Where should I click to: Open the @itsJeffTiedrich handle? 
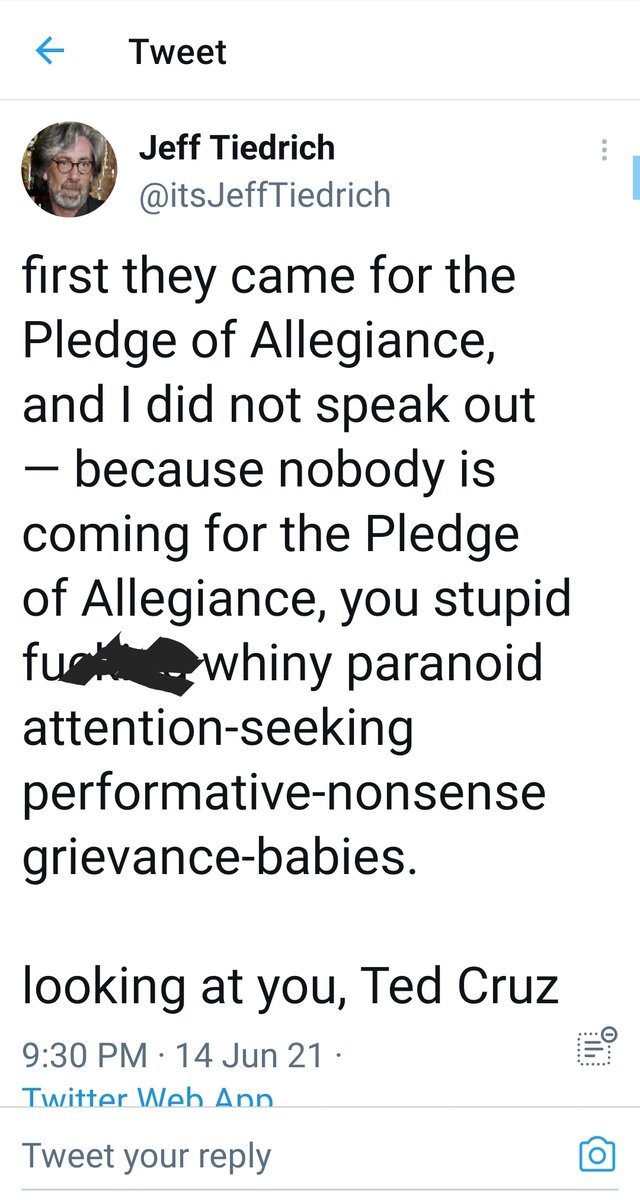264,194
